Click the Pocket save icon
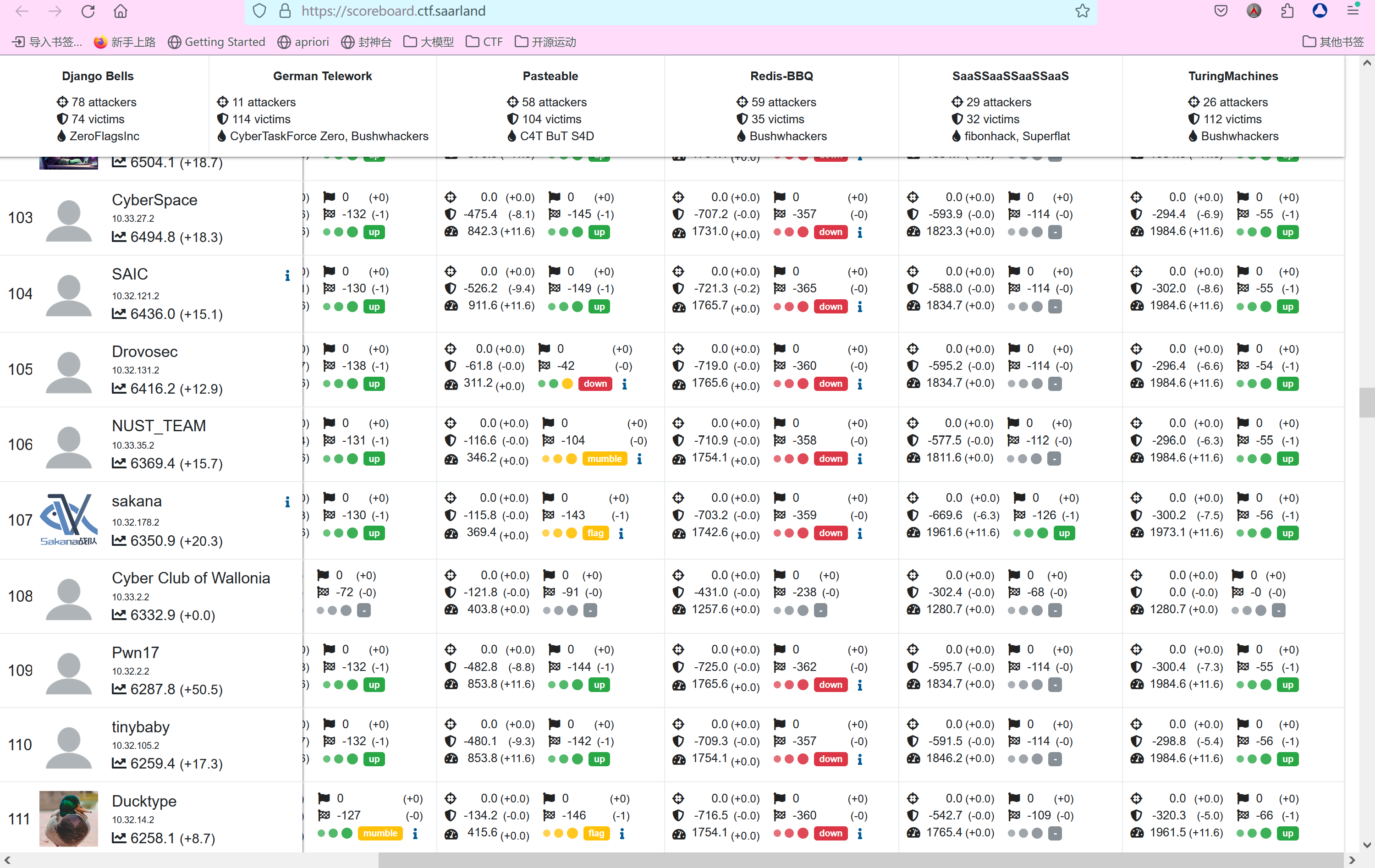Screen dimensions: 1375x868 coord(1221,11)
